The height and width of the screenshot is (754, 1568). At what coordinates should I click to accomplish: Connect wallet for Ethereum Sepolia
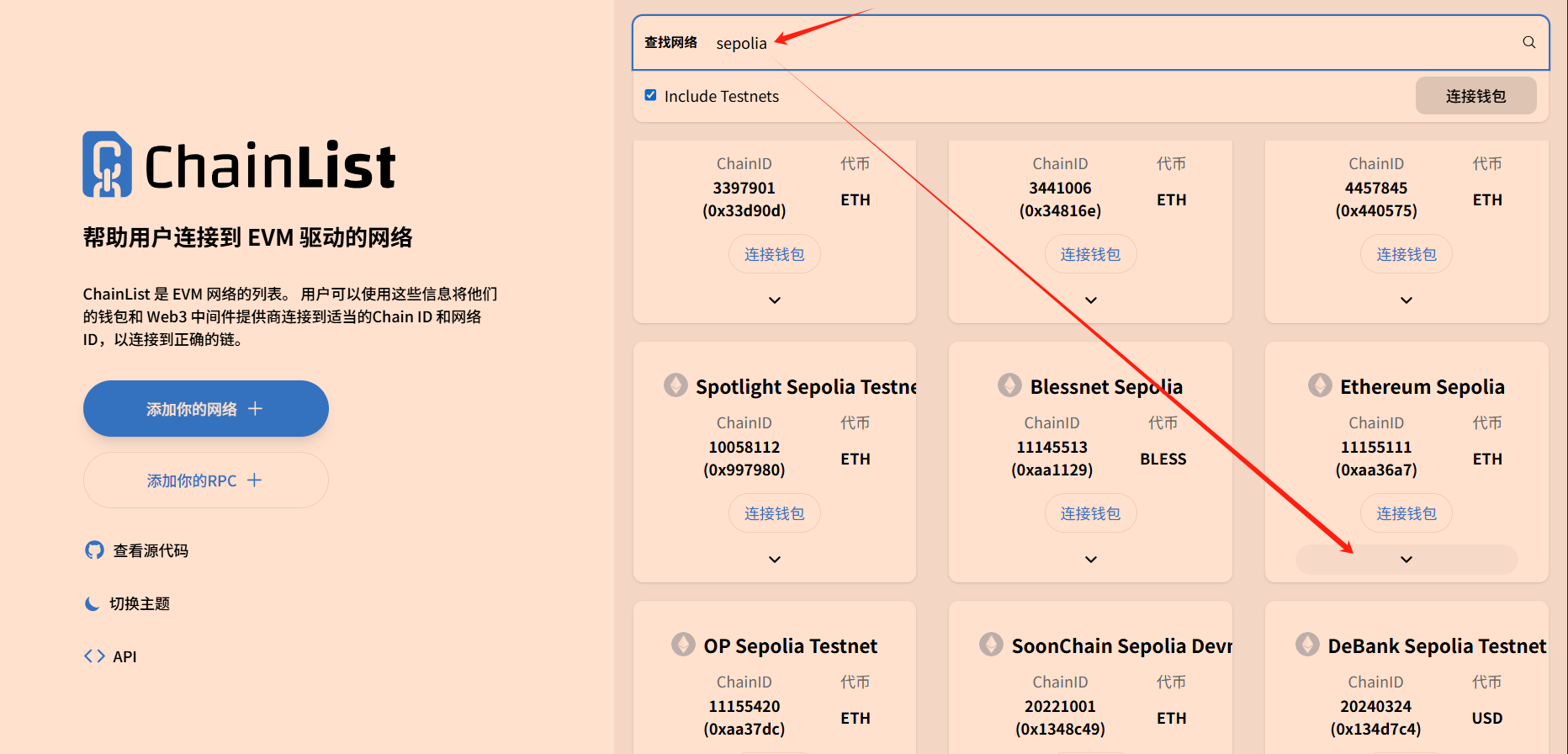pyautogui.click(x=1406, y=513)
